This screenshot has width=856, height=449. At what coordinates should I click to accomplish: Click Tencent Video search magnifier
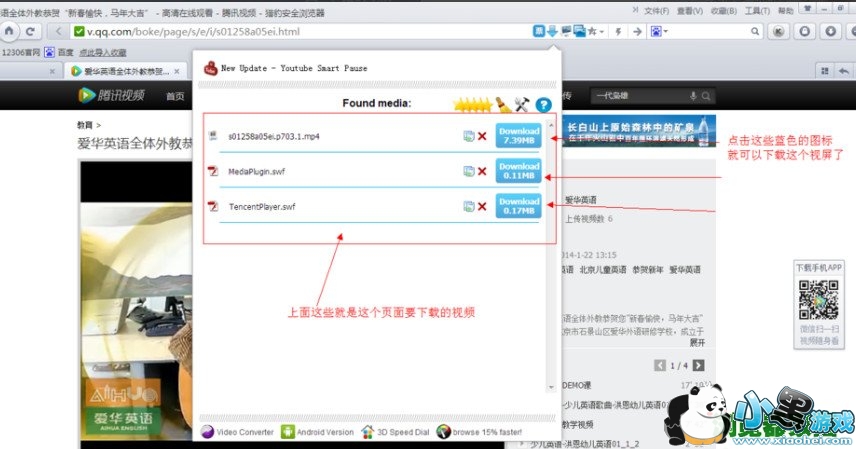click(706, 96)
